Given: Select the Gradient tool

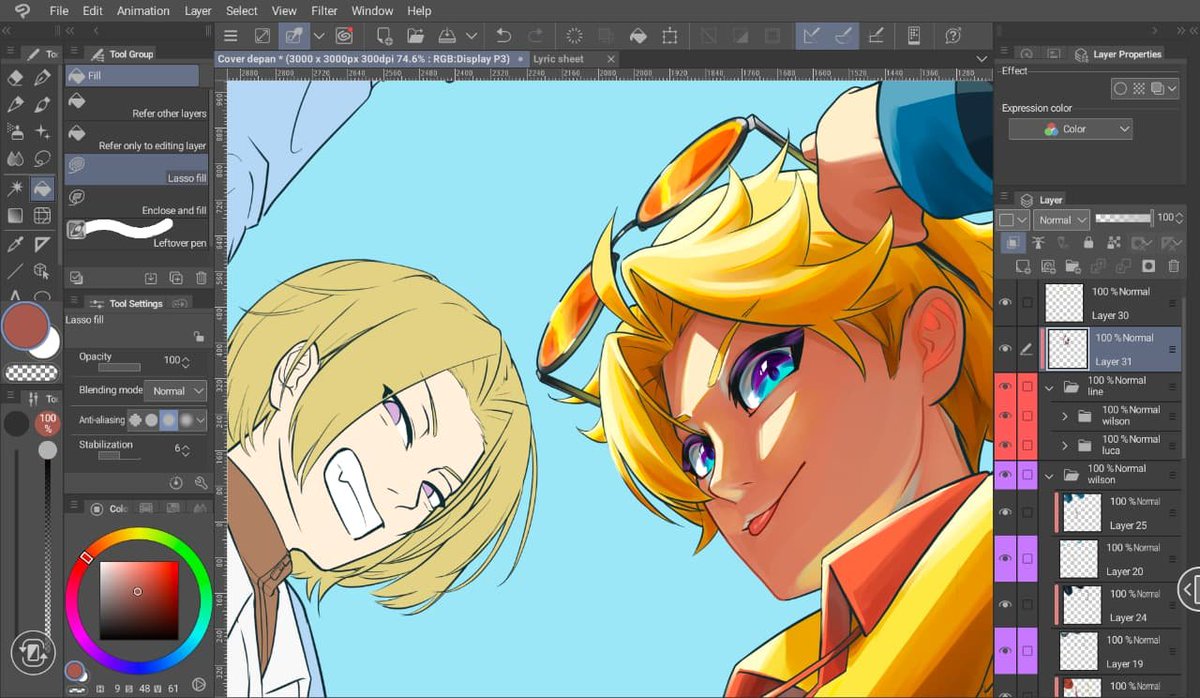Looking at the screenshot, I should 15,215.
